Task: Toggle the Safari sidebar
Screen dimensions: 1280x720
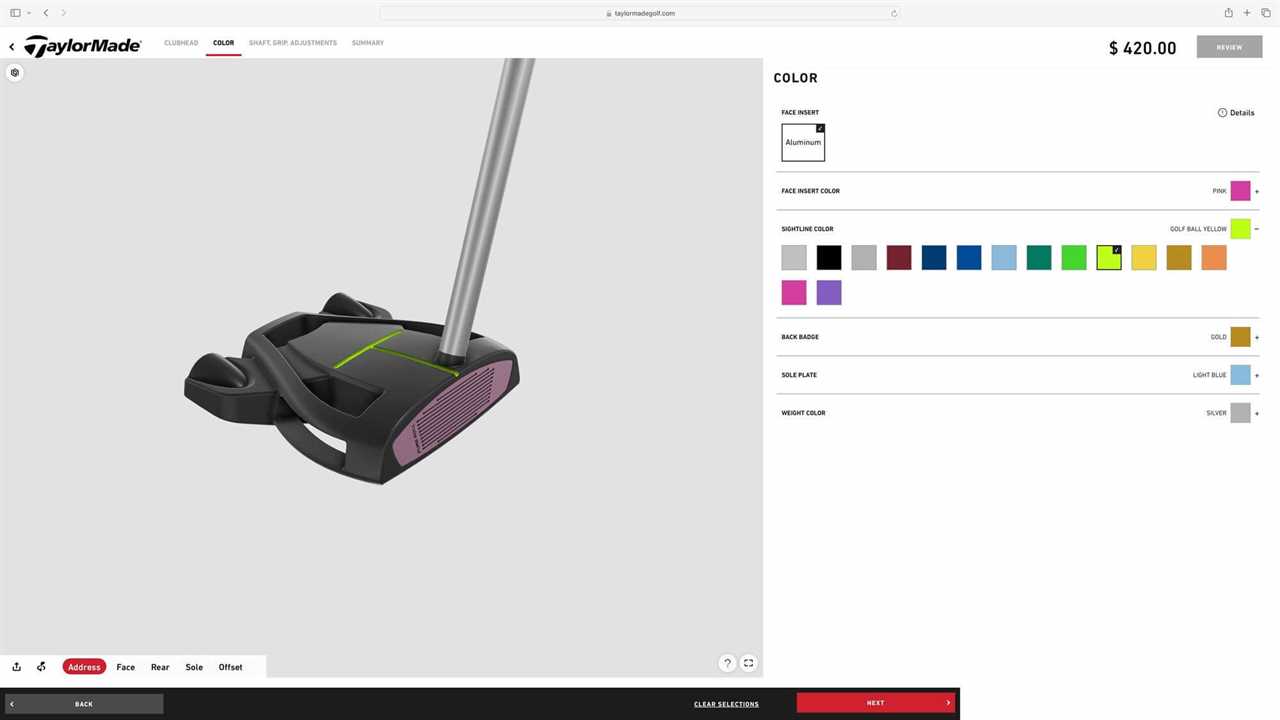Action: [15, 13]
